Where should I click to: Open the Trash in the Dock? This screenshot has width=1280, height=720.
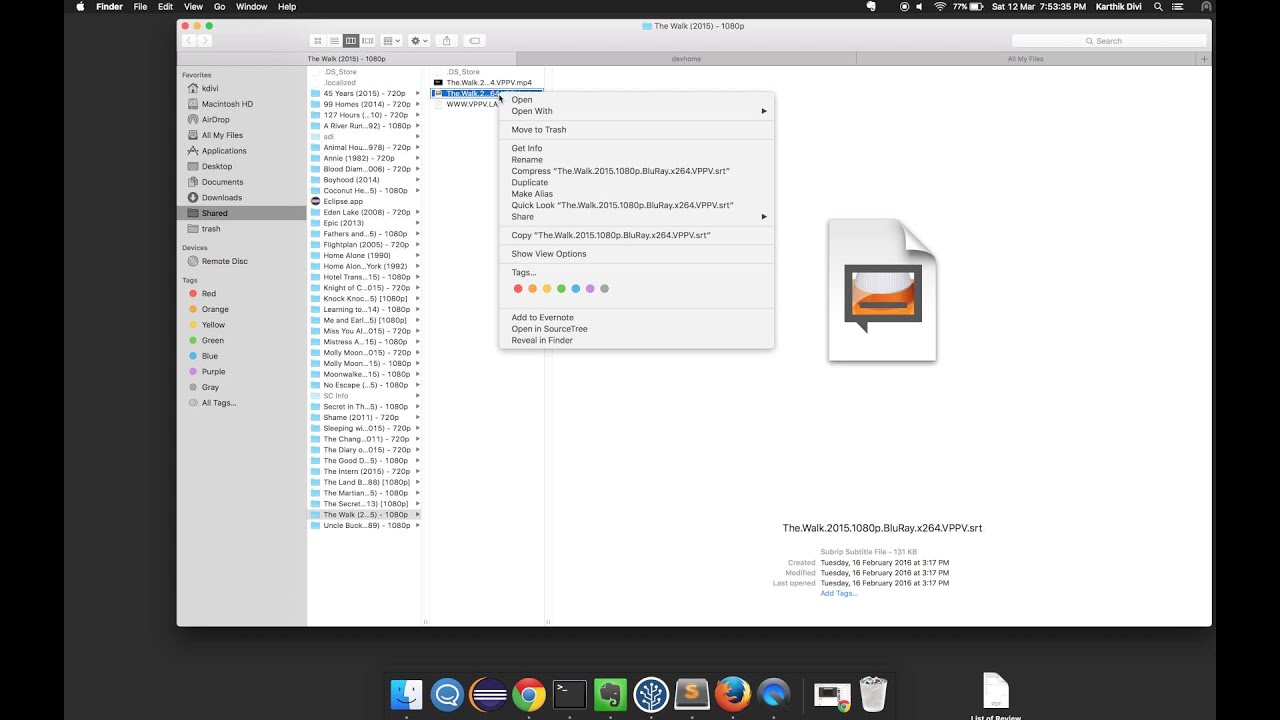coord(873,694)
